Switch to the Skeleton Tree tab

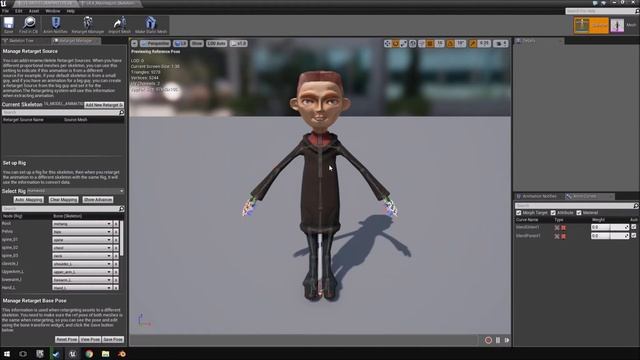point(26,41)
